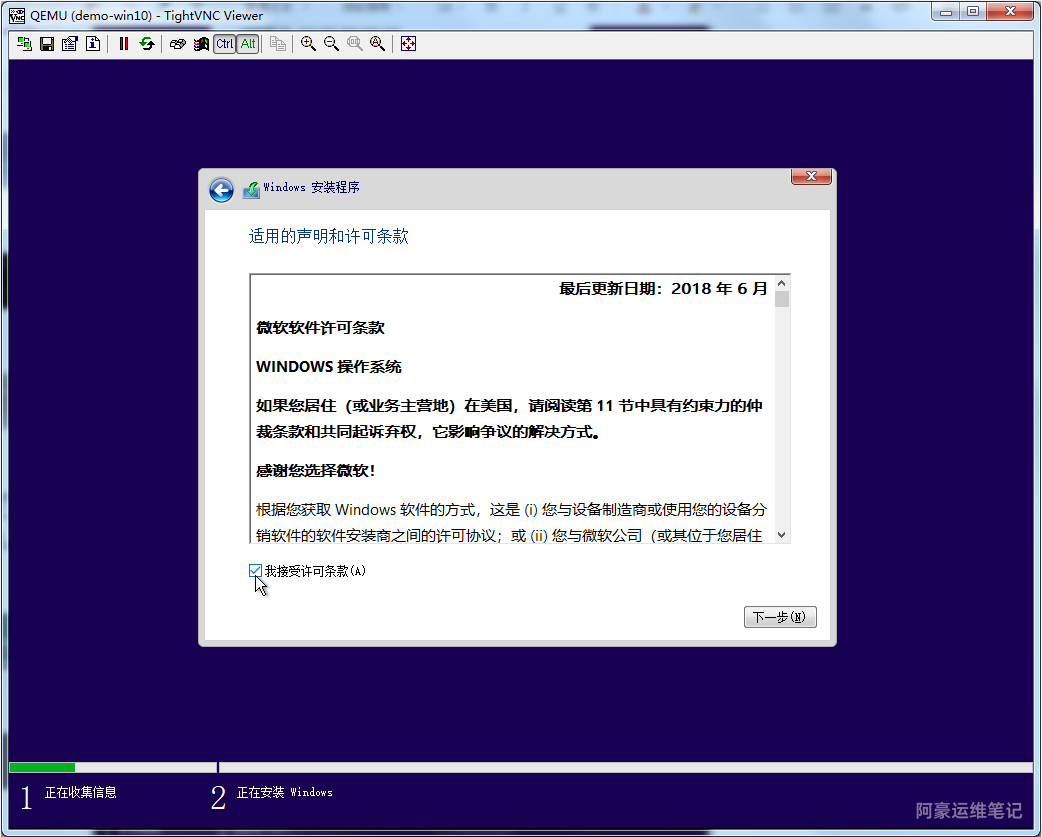Image resolution: width=1042 pixels, height=837 pixels.
Task: Uncheck the 我接受许可条款(A) checkbox
Action: [x=255, y=571]
